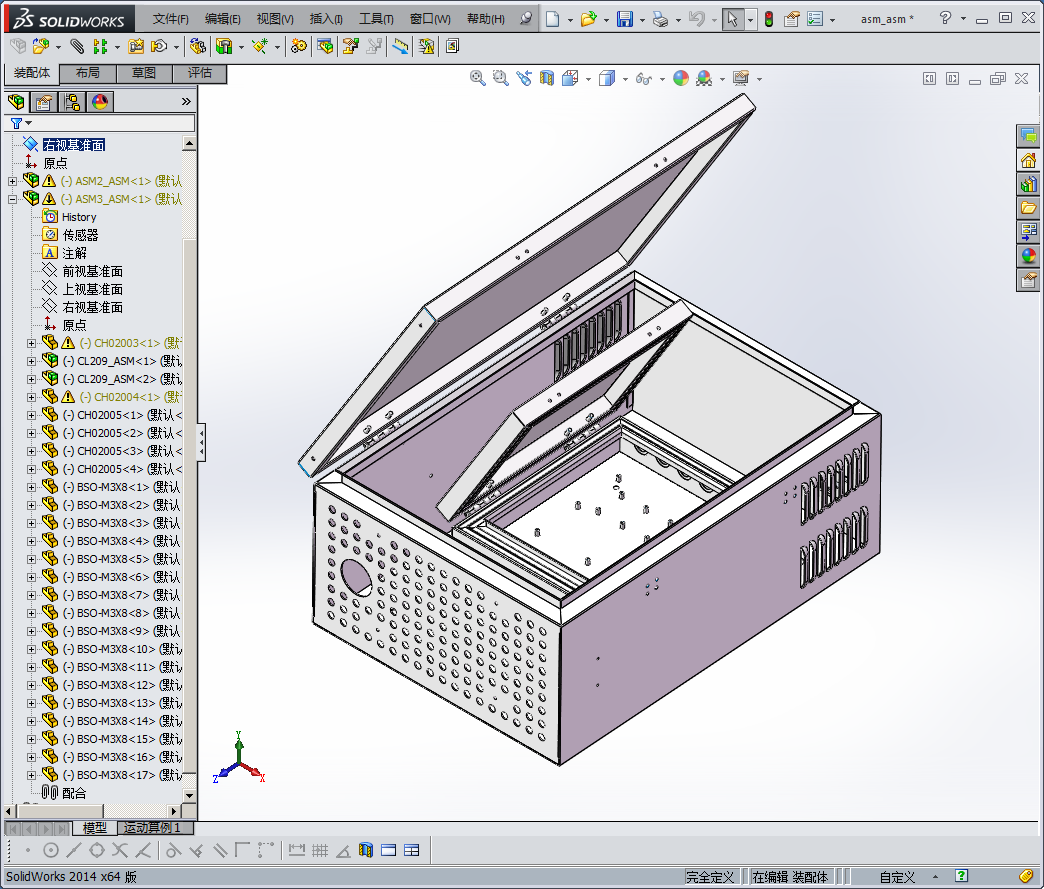Click the Assembly Features icon

coord(224,46)
